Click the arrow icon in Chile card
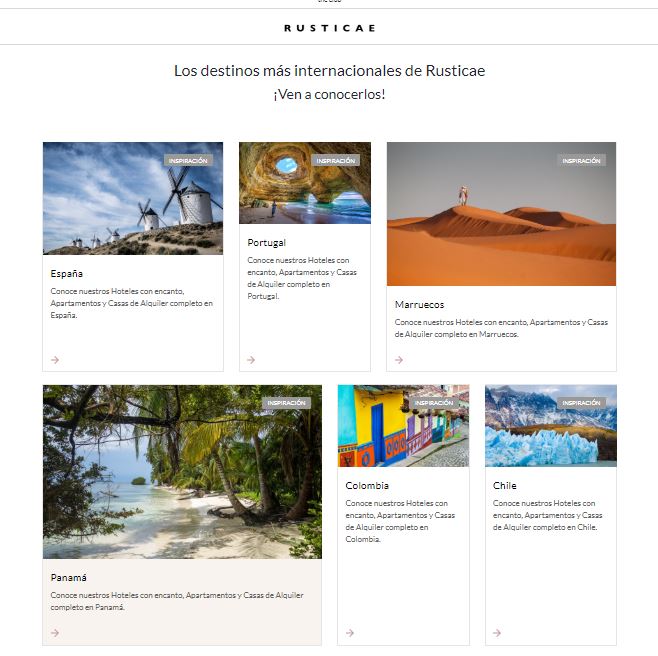Viewport: 658px width, 656px height. click(x=497, y=632)
